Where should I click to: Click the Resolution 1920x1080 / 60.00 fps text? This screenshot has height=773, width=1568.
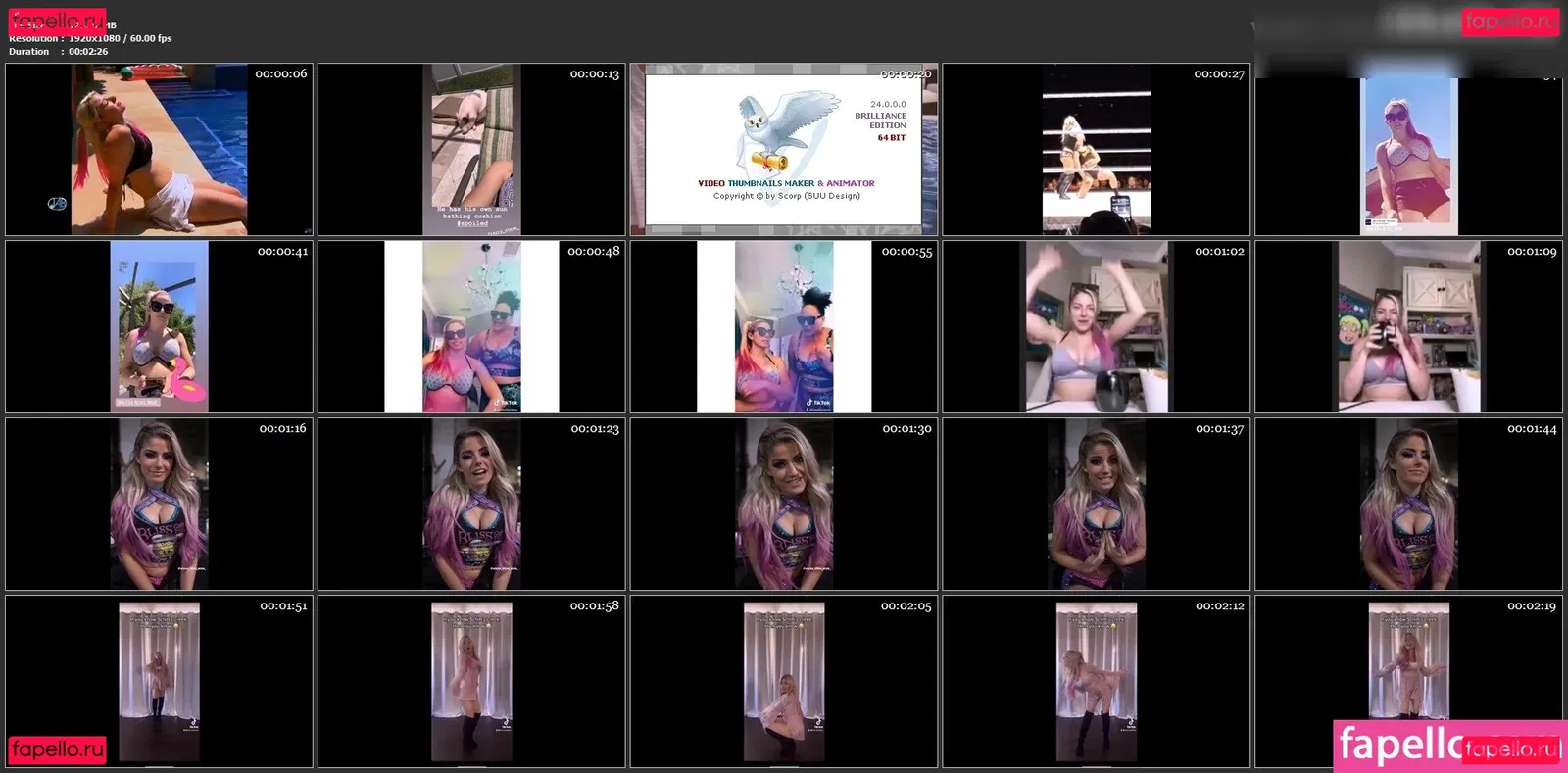[x=90, y=39]
